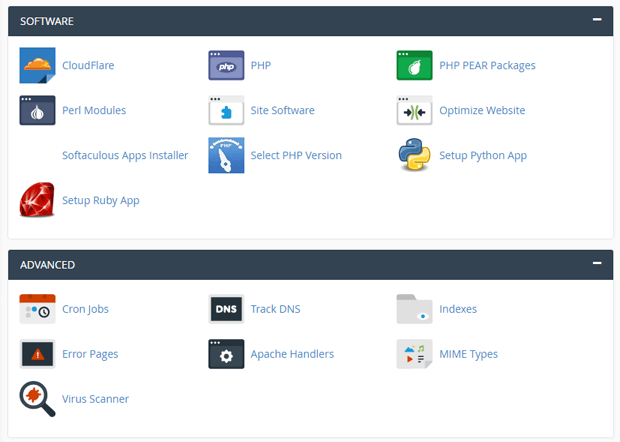Open the Error Pages link

pos(90,354)
